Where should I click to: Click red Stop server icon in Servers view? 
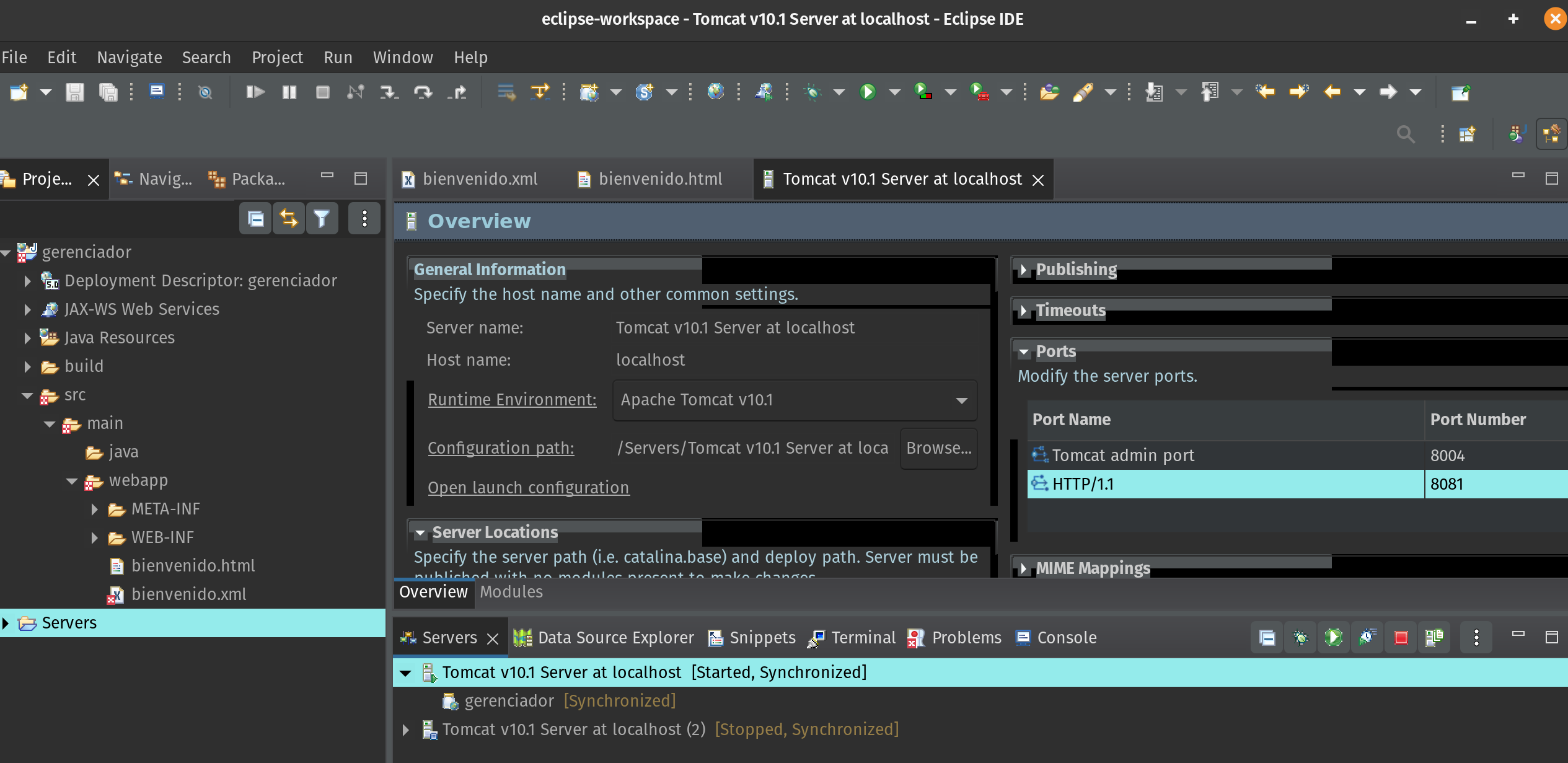click(1401, 638)
